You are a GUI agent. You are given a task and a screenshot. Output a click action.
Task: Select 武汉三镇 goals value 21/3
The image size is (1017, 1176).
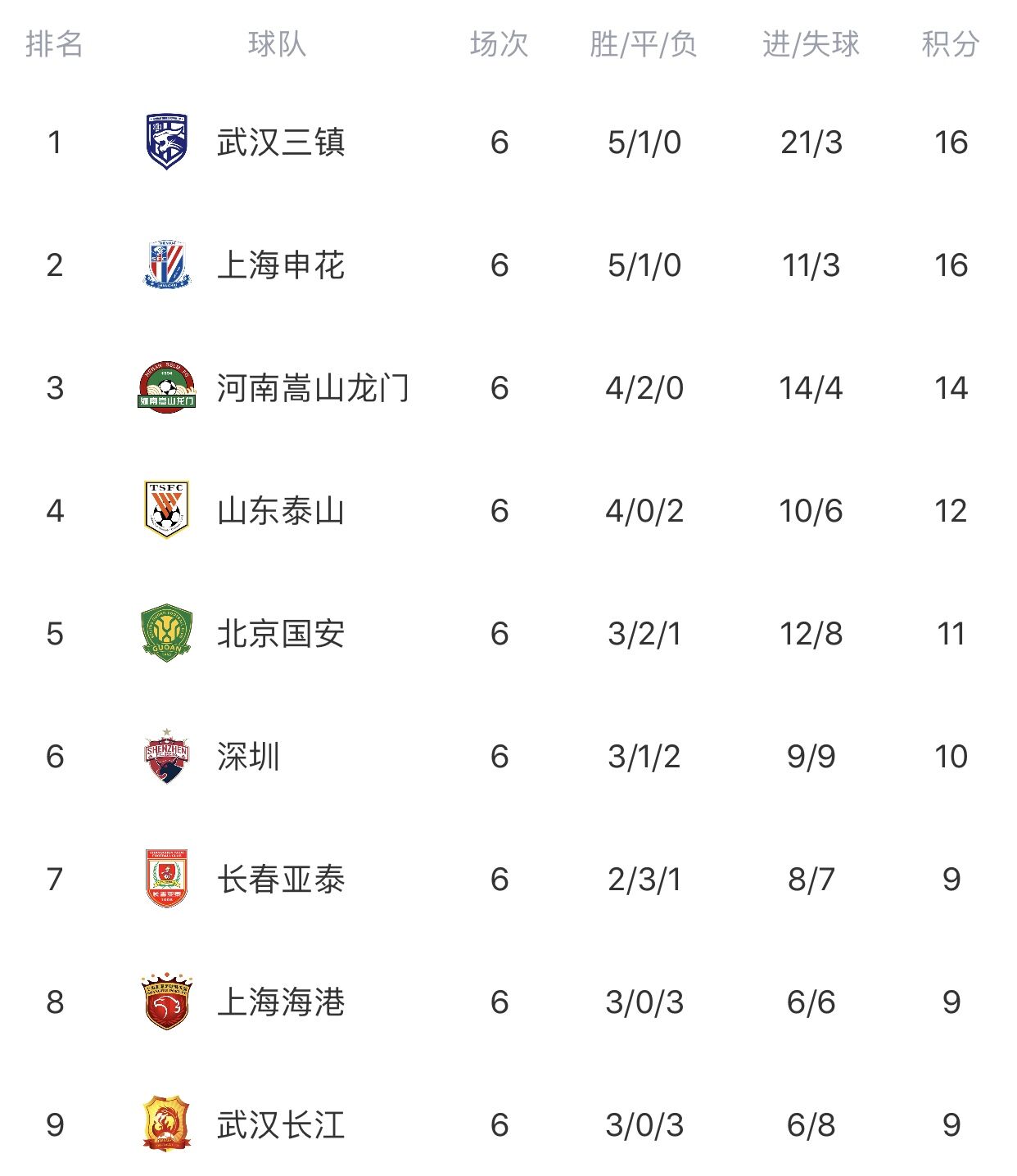click(x=811, y=142)
